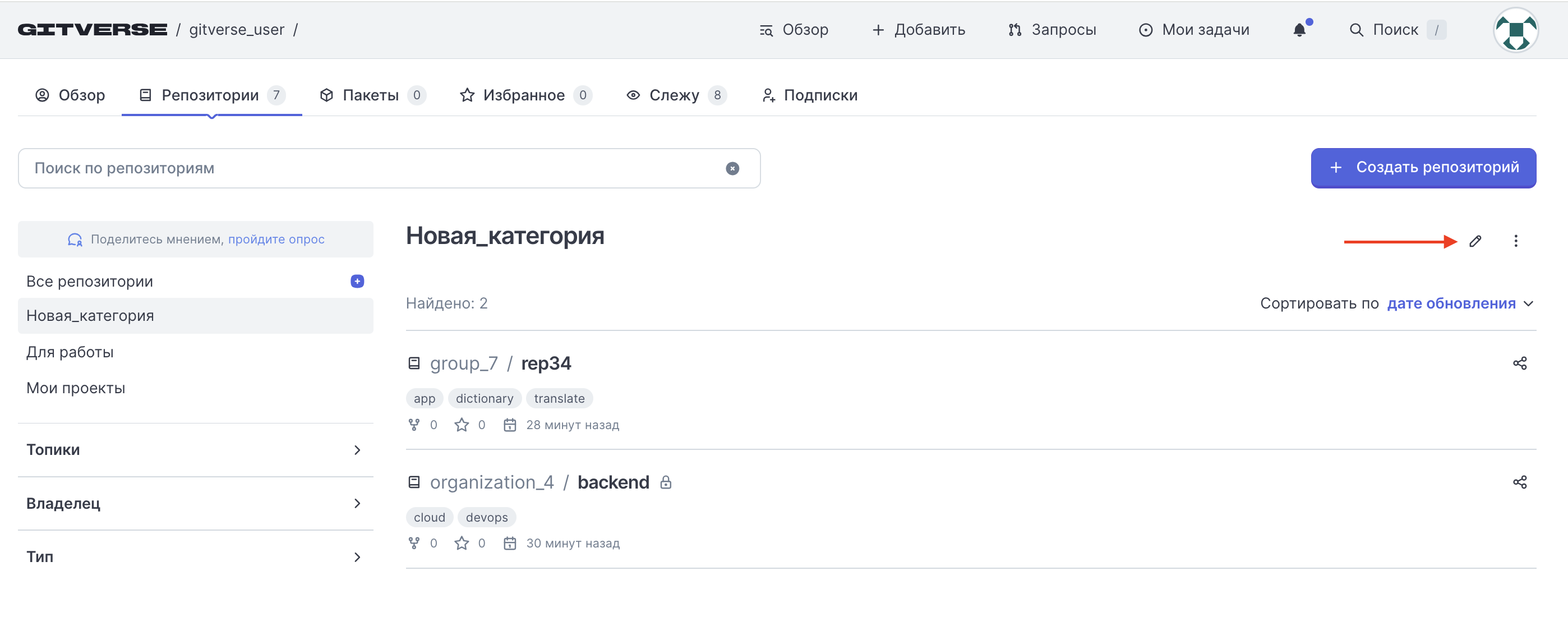Share the rep34 repository
Image resolution: width=1568 pixels, height=626 pixels.
(1519, 363)
